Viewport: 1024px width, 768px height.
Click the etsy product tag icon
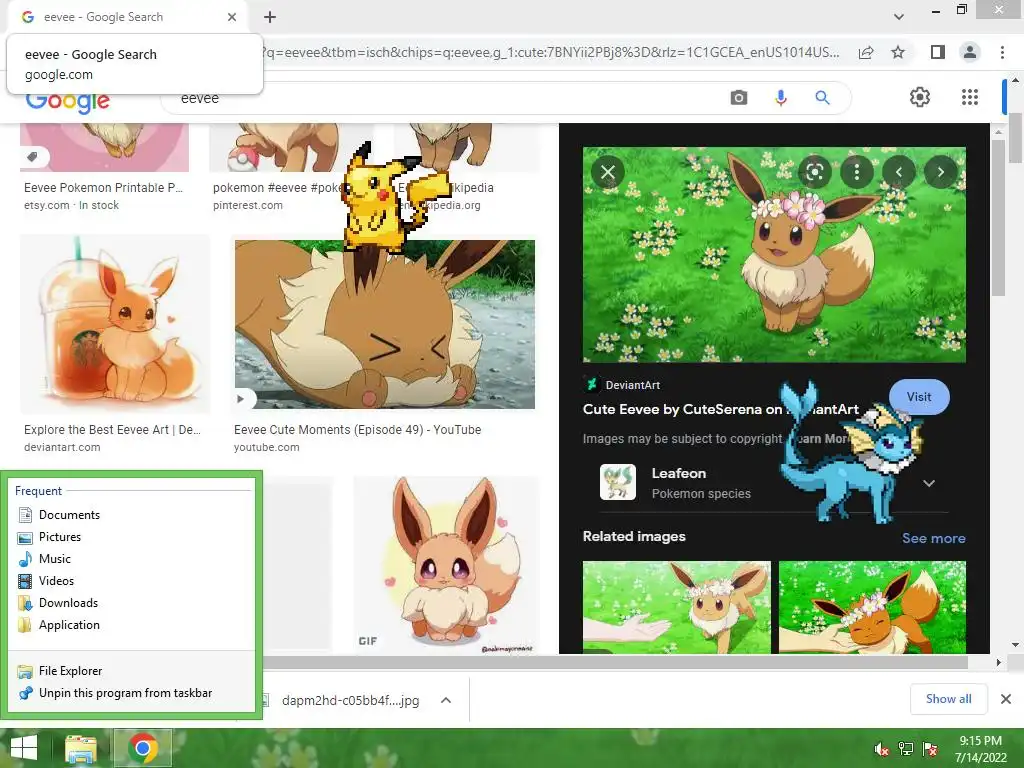pos(33,156)
